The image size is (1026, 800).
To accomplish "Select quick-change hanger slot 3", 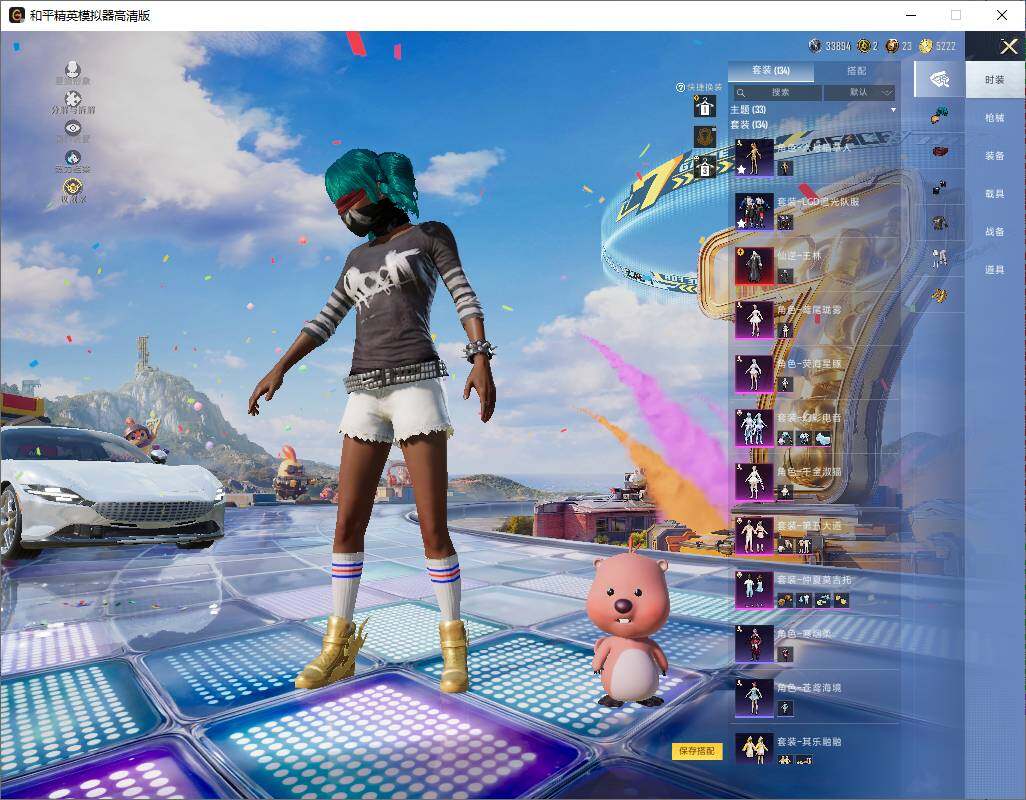I will pos(705,167).
